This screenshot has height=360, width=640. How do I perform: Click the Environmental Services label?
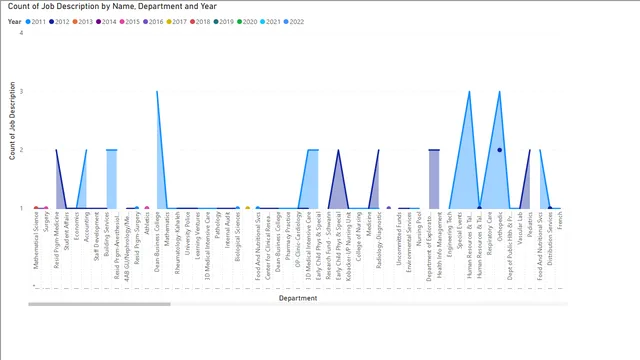[x=409, y=242]
